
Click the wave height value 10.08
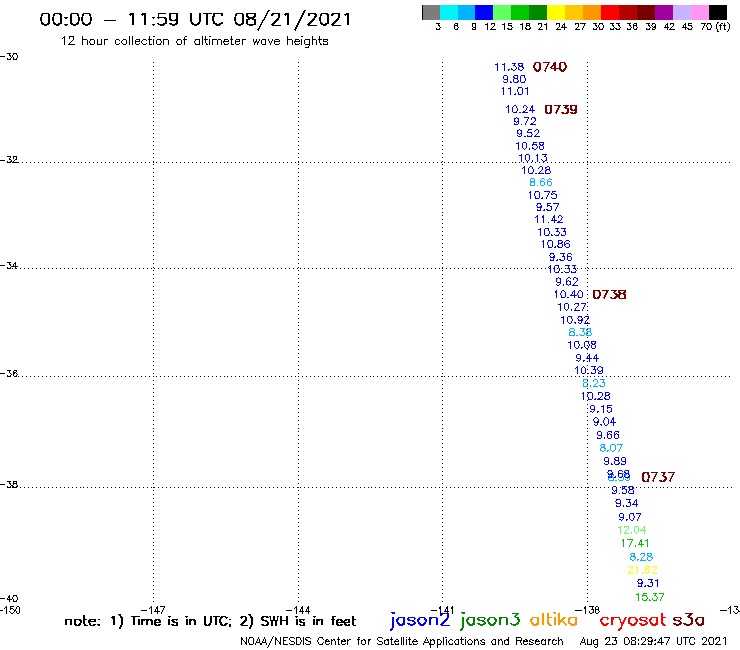point(582,346)
